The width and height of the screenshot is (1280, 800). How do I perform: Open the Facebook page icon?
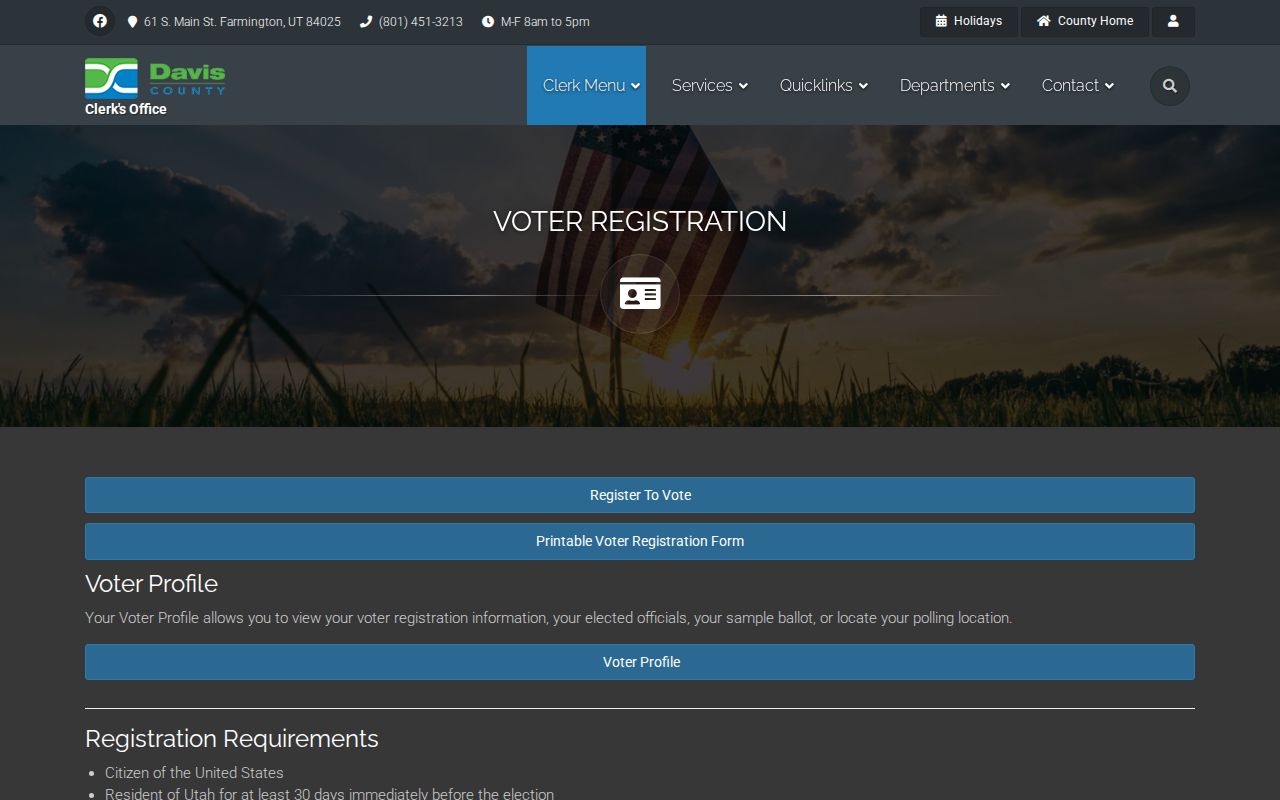pyautogui.click(x=100, y=21)
